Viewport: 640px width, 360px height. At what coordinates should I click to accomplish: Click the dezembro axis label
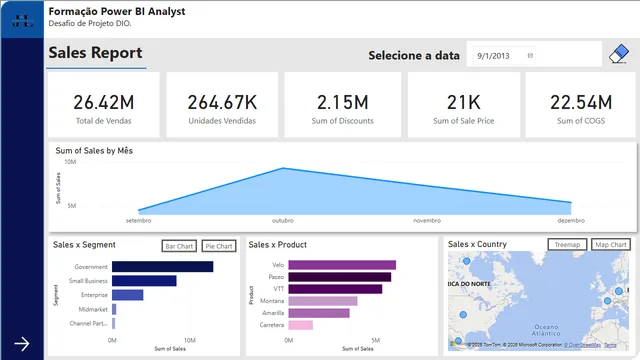[x=571, y=220]
